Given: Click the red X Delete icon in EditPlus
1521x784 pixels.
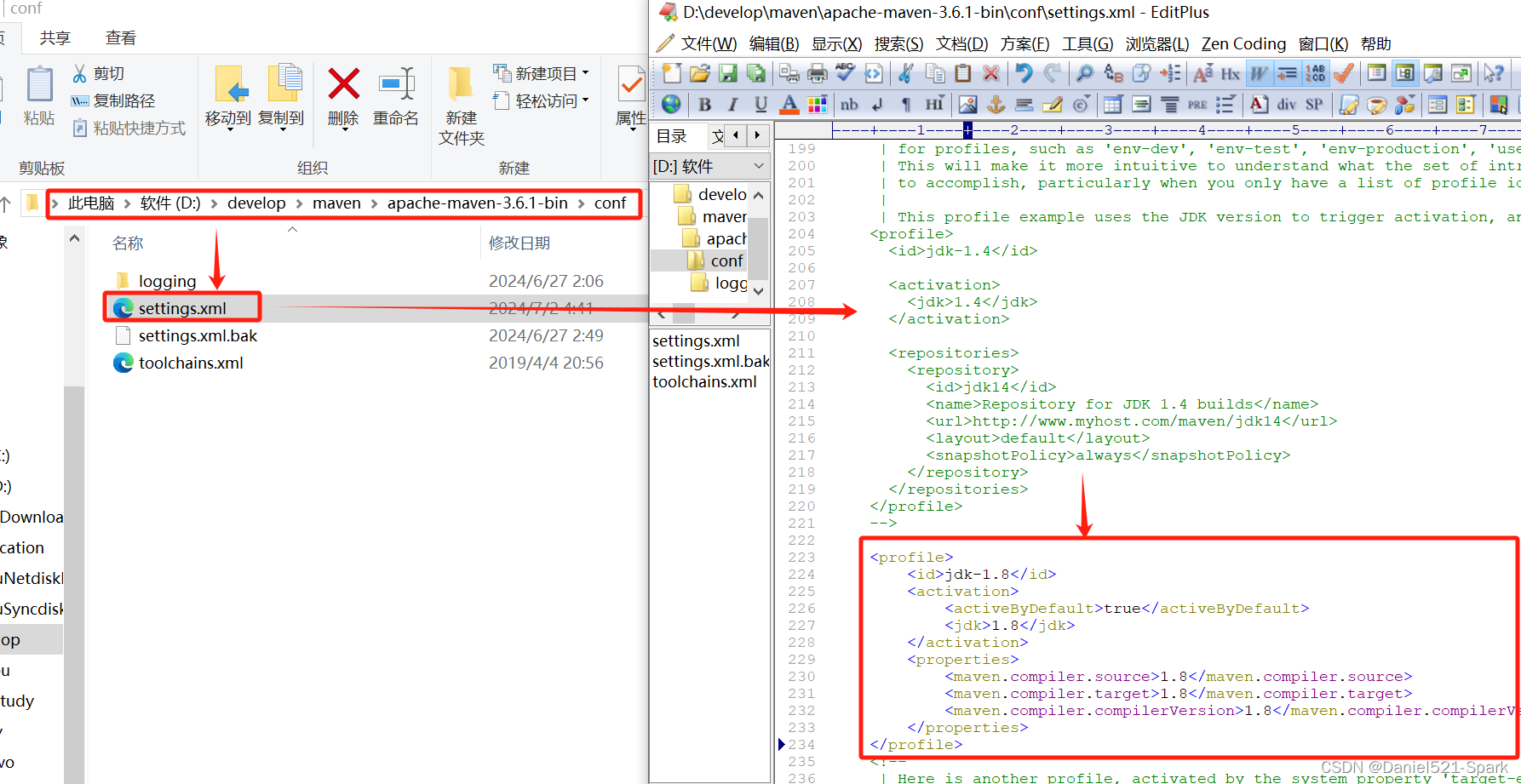Looking at the screenshot, I should [x=991, y=74].
